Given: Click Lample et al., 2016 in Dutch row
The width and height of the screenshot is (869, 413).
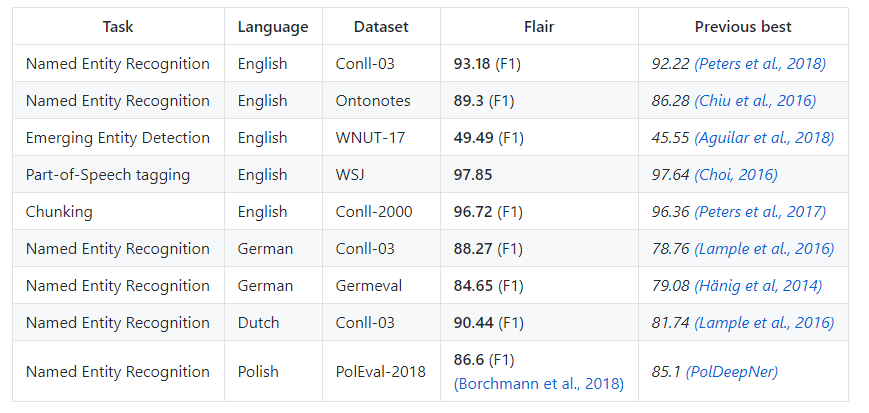Looking at the screenshot, I should click(x=766, y=323).
